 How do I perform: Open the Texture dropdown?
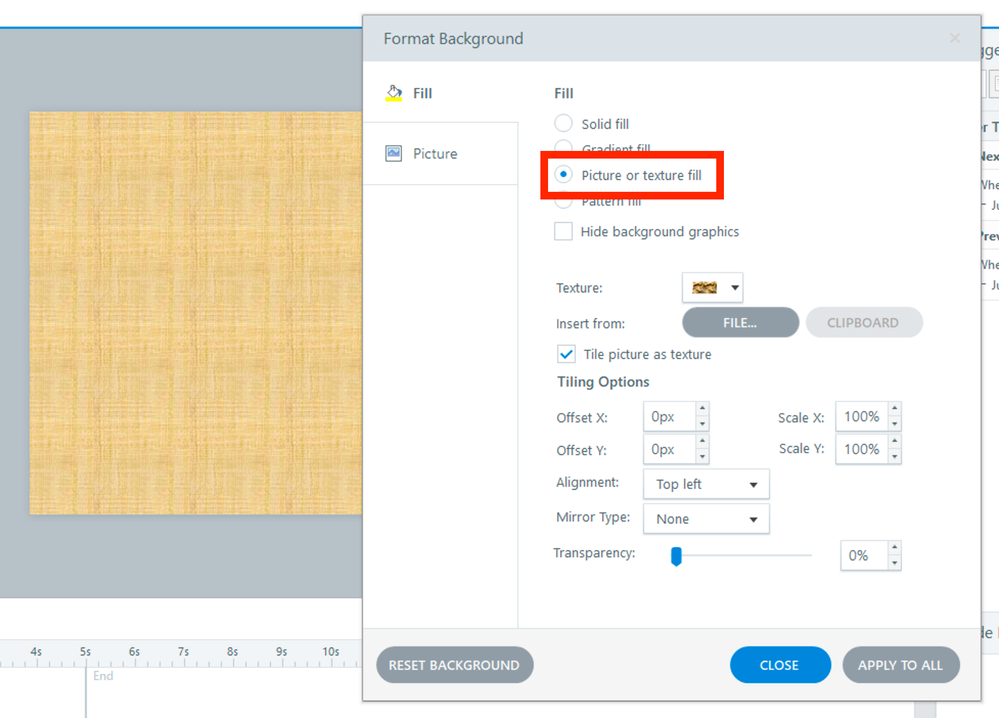coord(712,287)
